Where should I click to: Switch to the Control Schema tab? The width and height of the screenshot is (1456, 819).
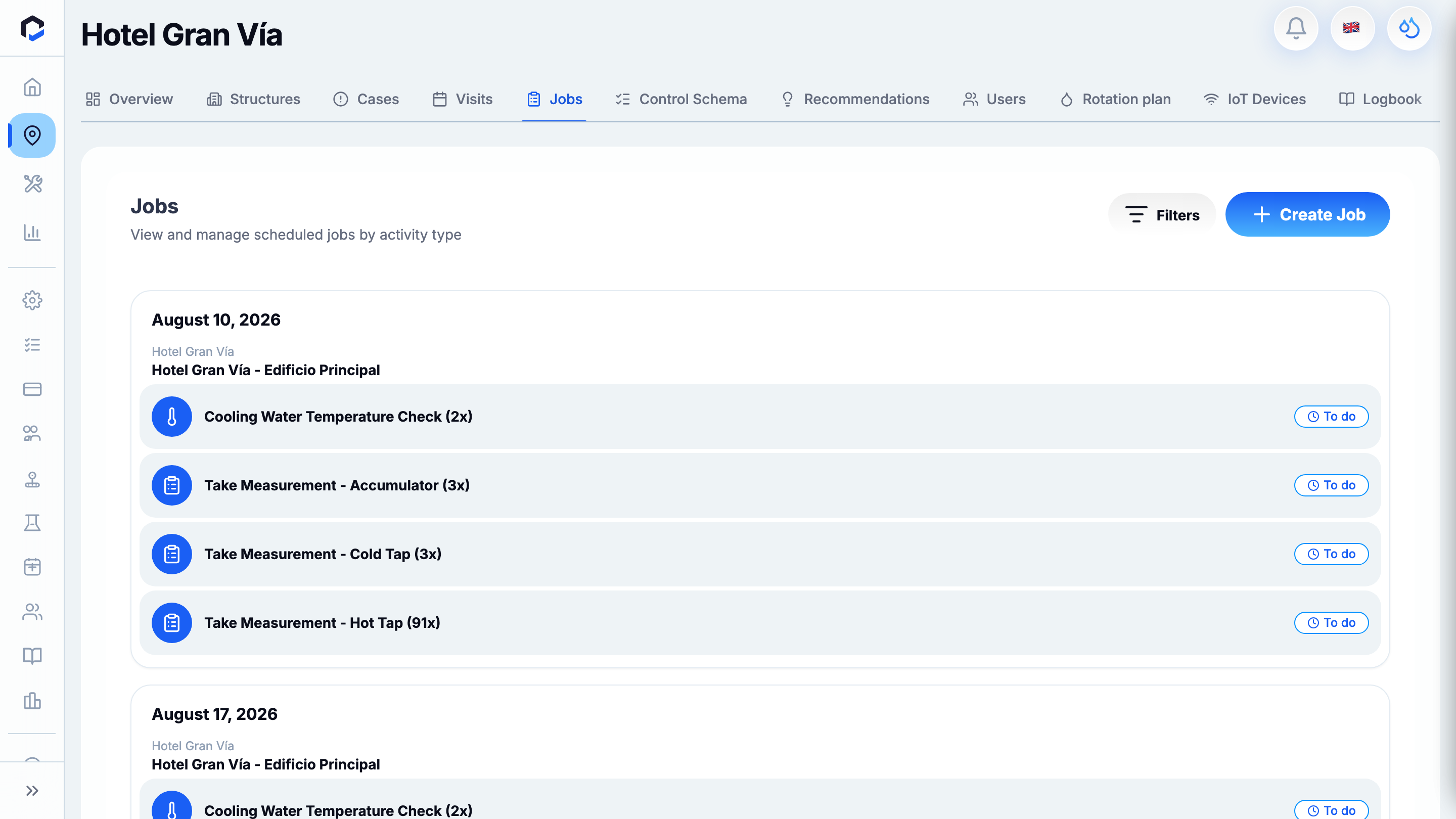[x=681, y=100]
